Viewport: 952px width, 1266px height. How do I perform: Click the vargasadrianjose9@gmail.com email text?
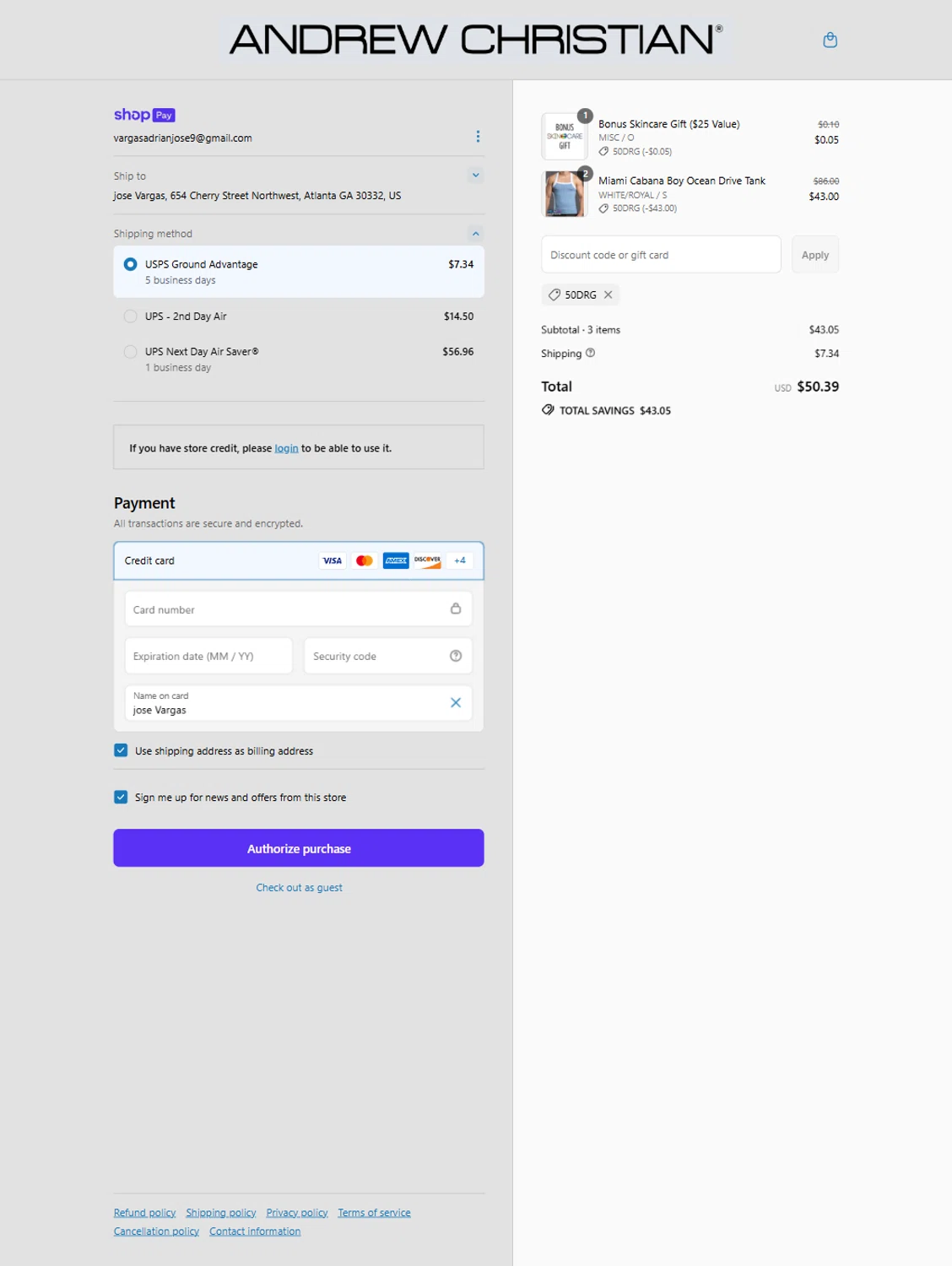[183, 138]
